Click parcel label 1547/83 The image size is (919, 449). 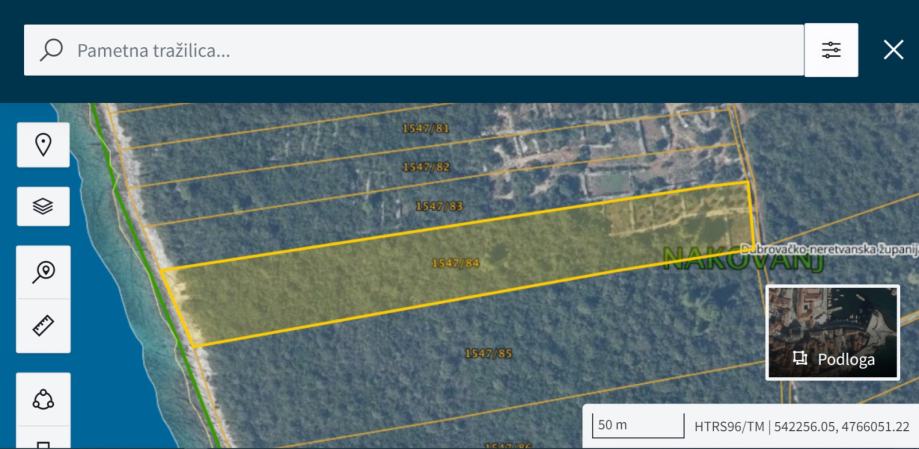tap(439, 206)
